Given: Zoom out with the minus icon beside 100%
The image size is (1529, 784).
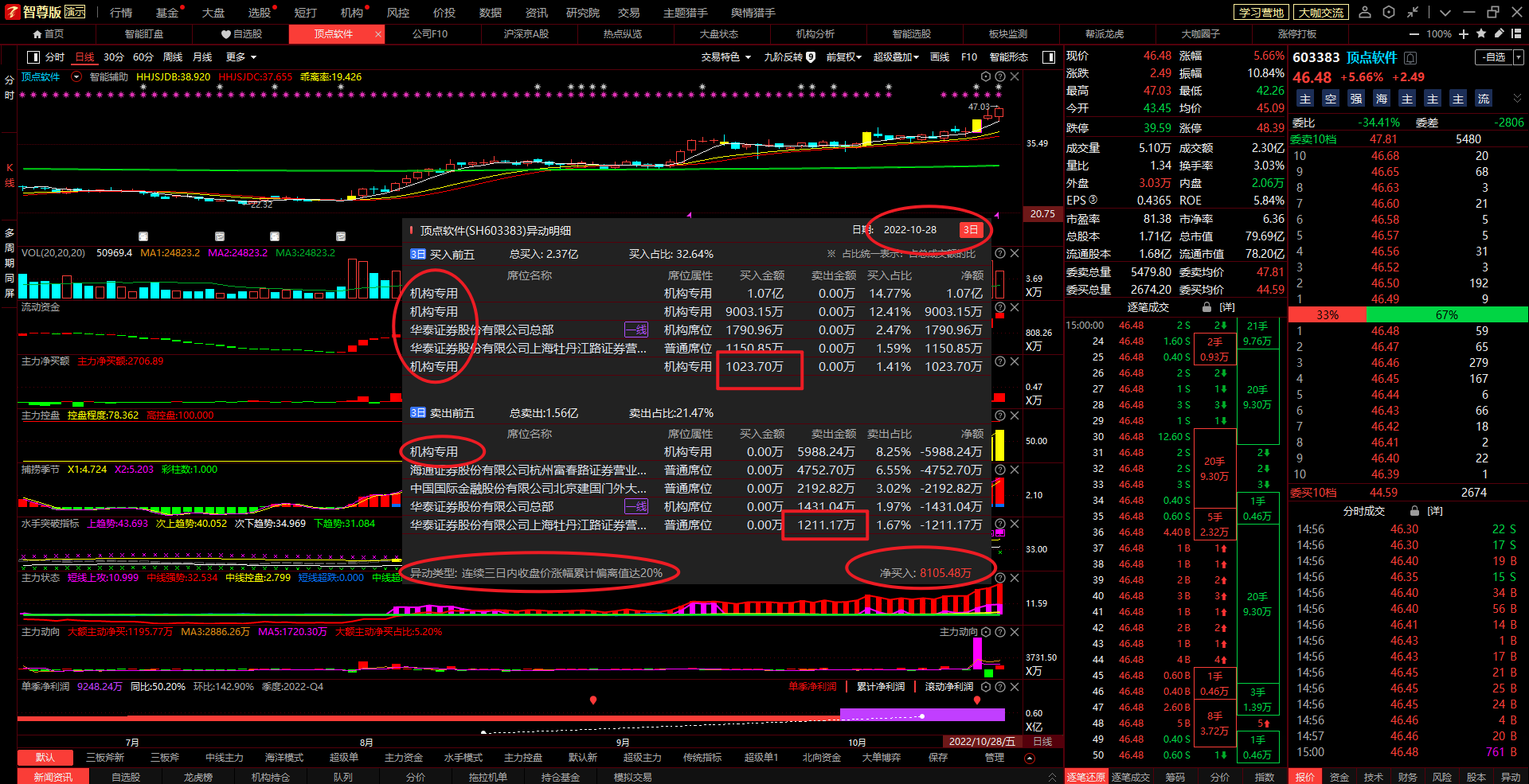Looking at the screenshot, I should point(1414,34).
